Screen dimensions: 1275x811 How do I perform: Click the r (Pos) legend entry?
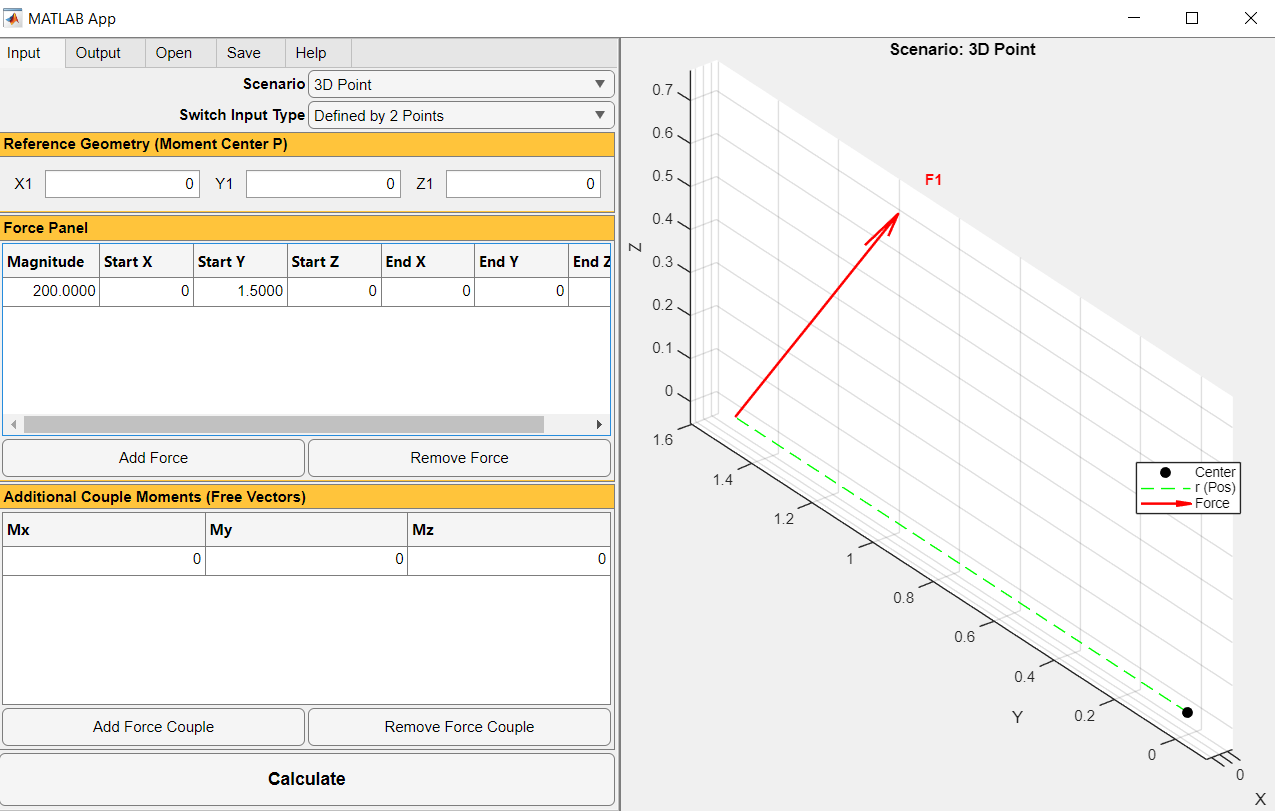tap(1188, 488)
